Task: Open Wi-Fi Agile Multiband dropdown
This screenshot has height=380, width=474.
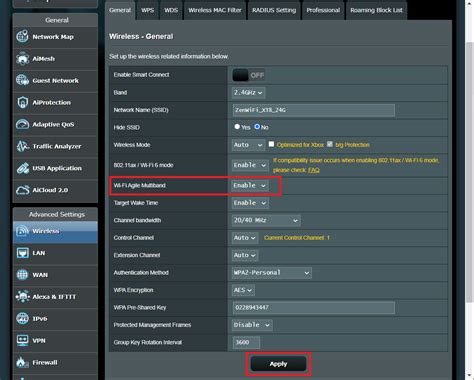Action: [250, 185]
